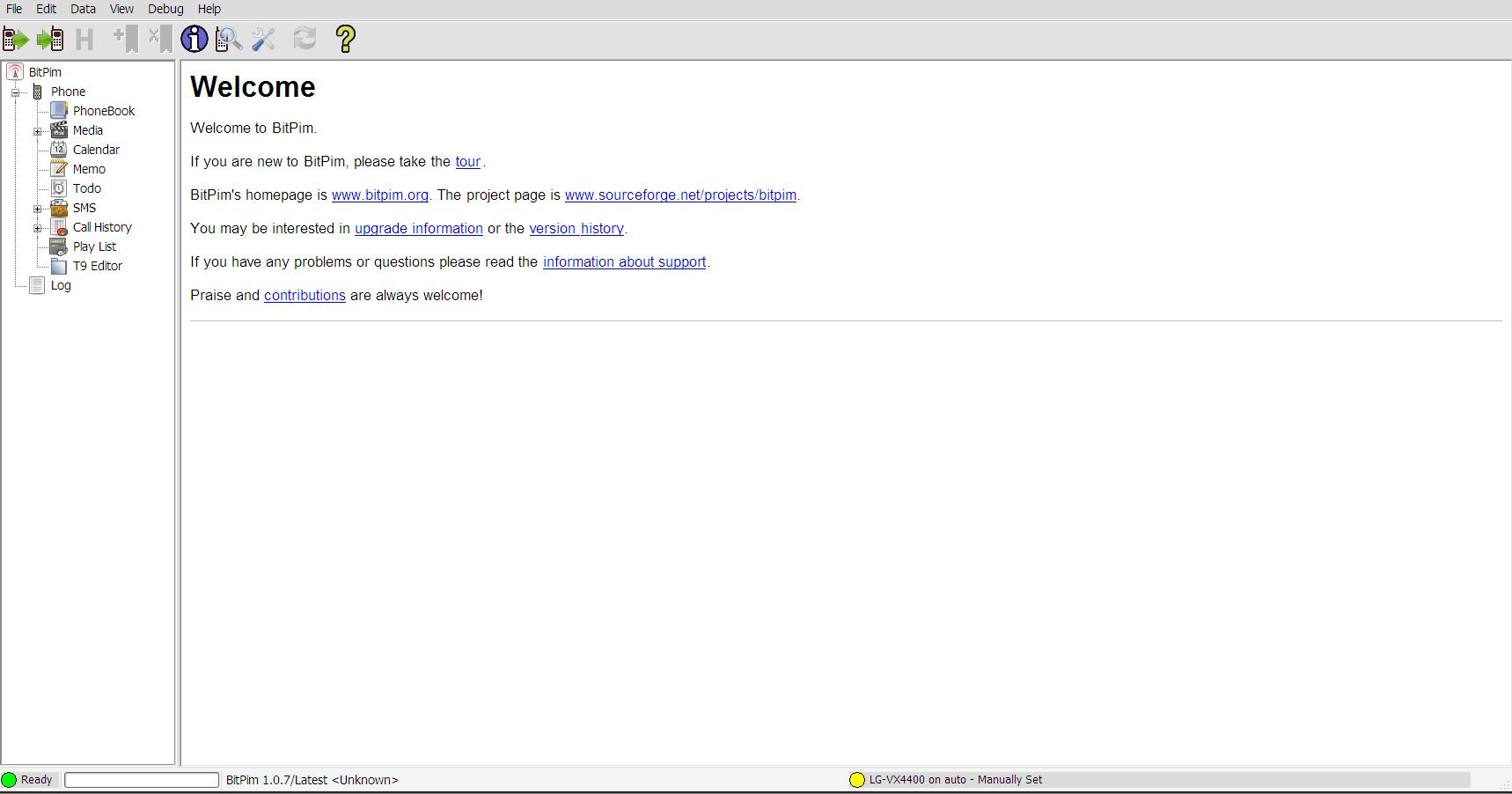The image size is (1512, 794).
Task: Open Settings via wrench and screwdriver icon
Action: pos(263,39)
